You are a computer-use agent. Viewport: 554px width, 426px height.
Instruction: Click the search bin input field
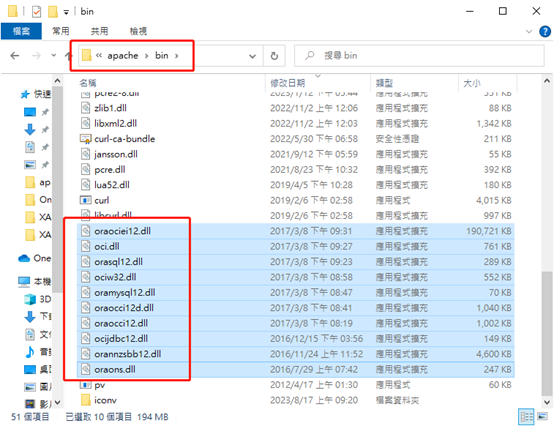click(x=419, y=55)
